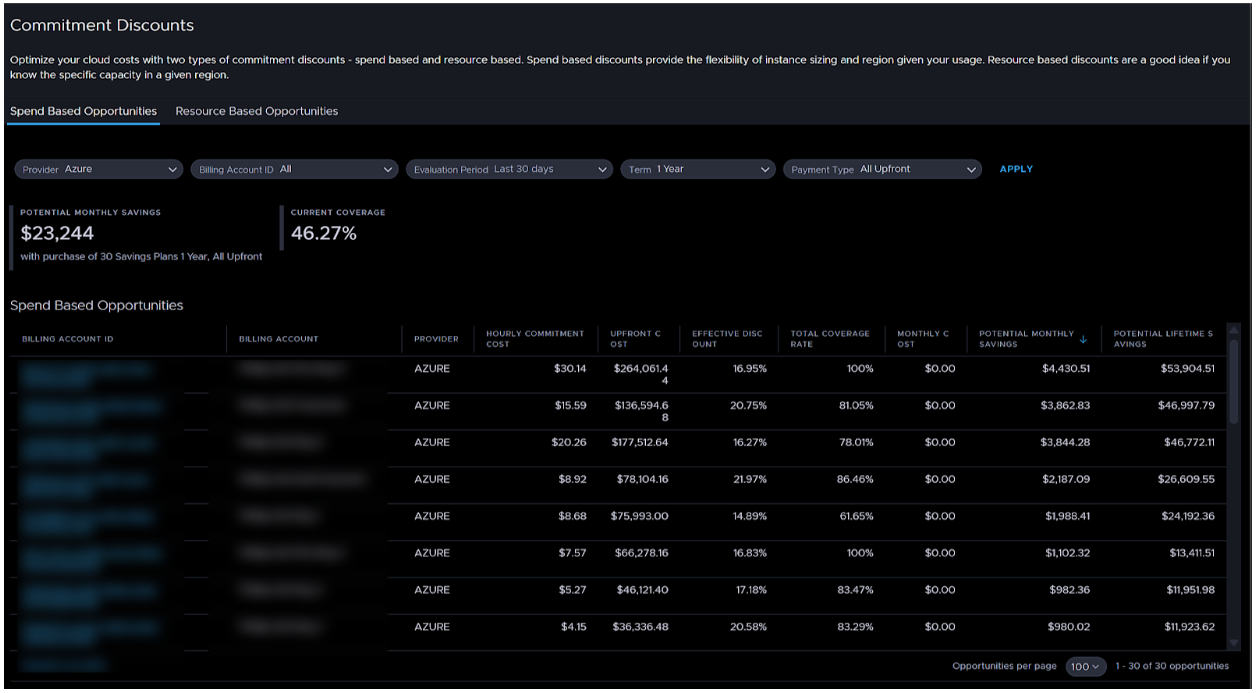Screen dimensions: 1258x693
Task: Switch to the Resource Based Opportunities tab
Action: (256, 111)
